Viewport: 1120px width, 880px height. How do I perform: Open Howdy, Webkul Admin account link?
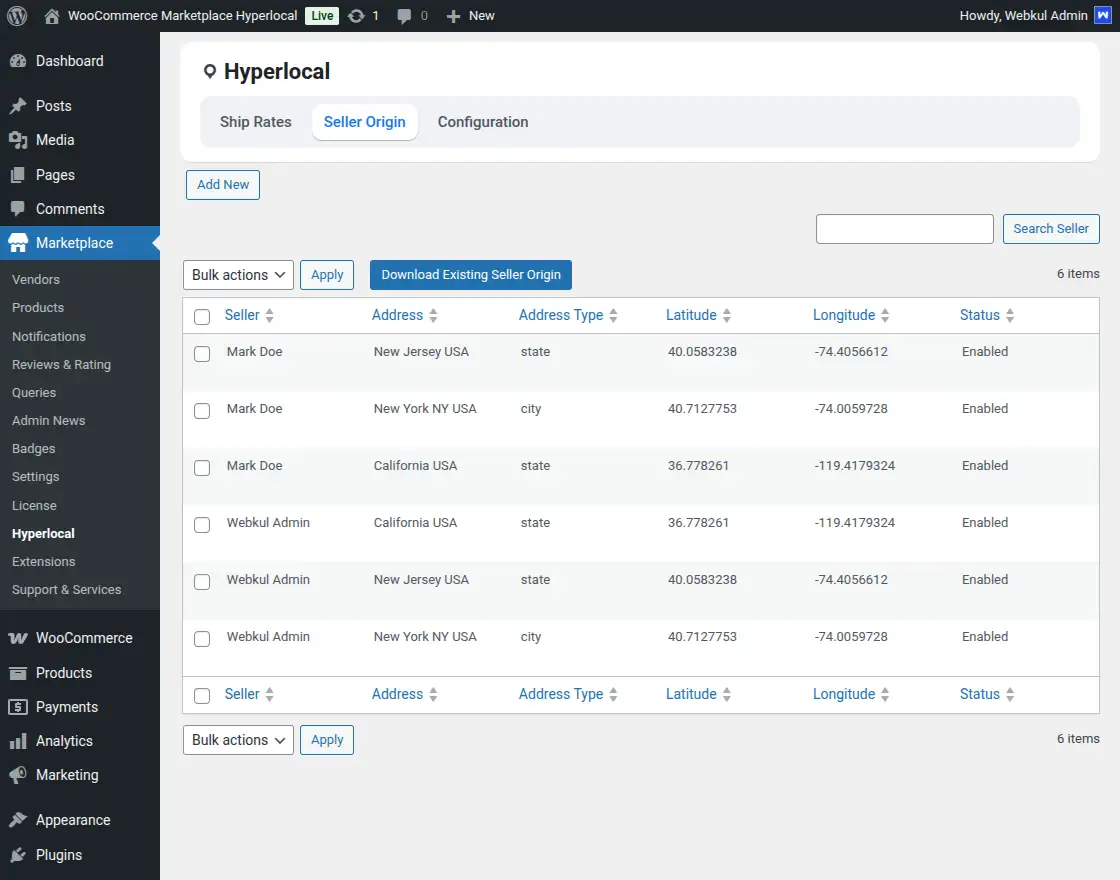coord(1035,16)
